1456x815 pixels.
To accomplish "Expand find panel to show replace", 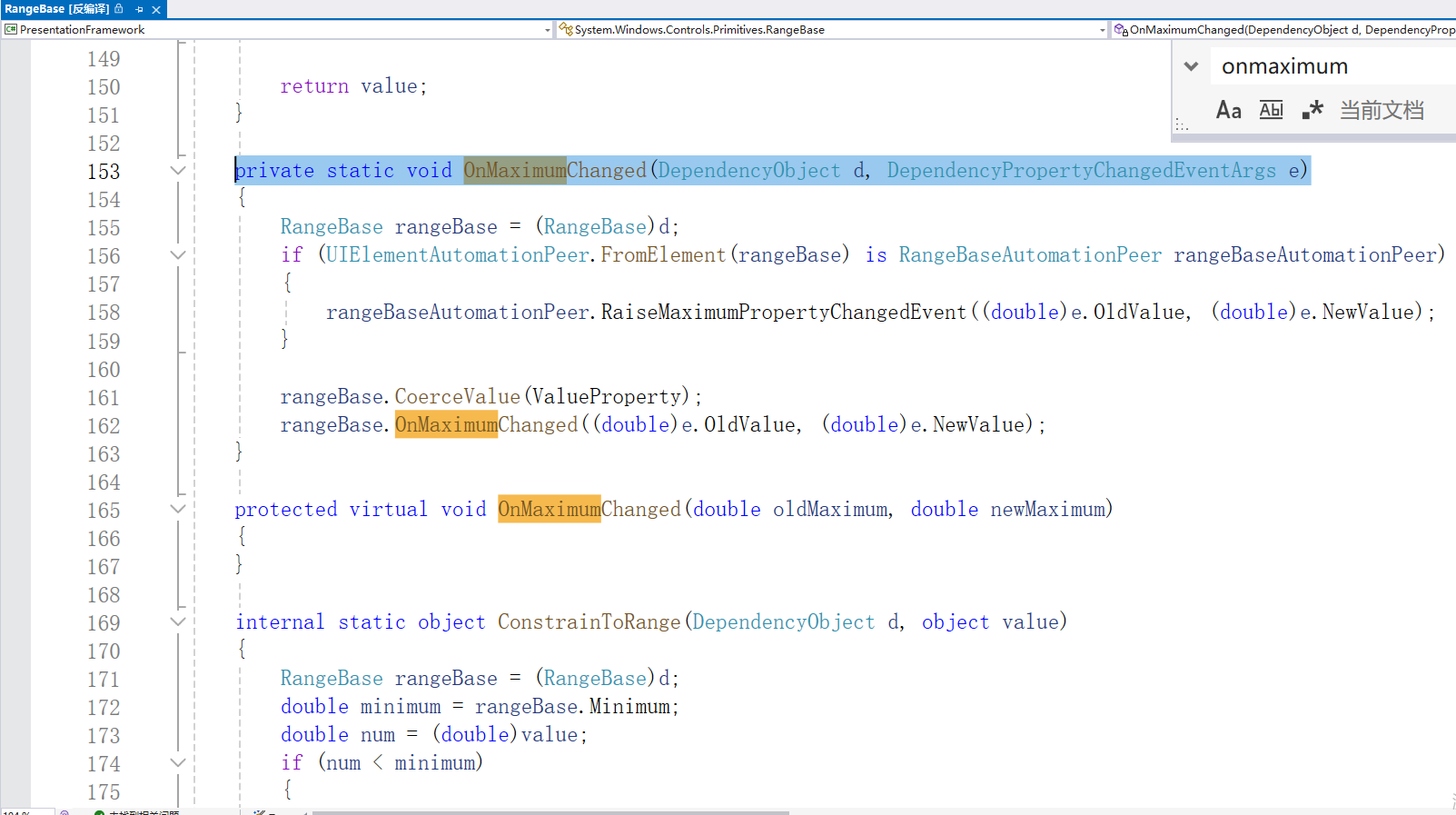I will pyautogui.click(x=1191, y=66).
